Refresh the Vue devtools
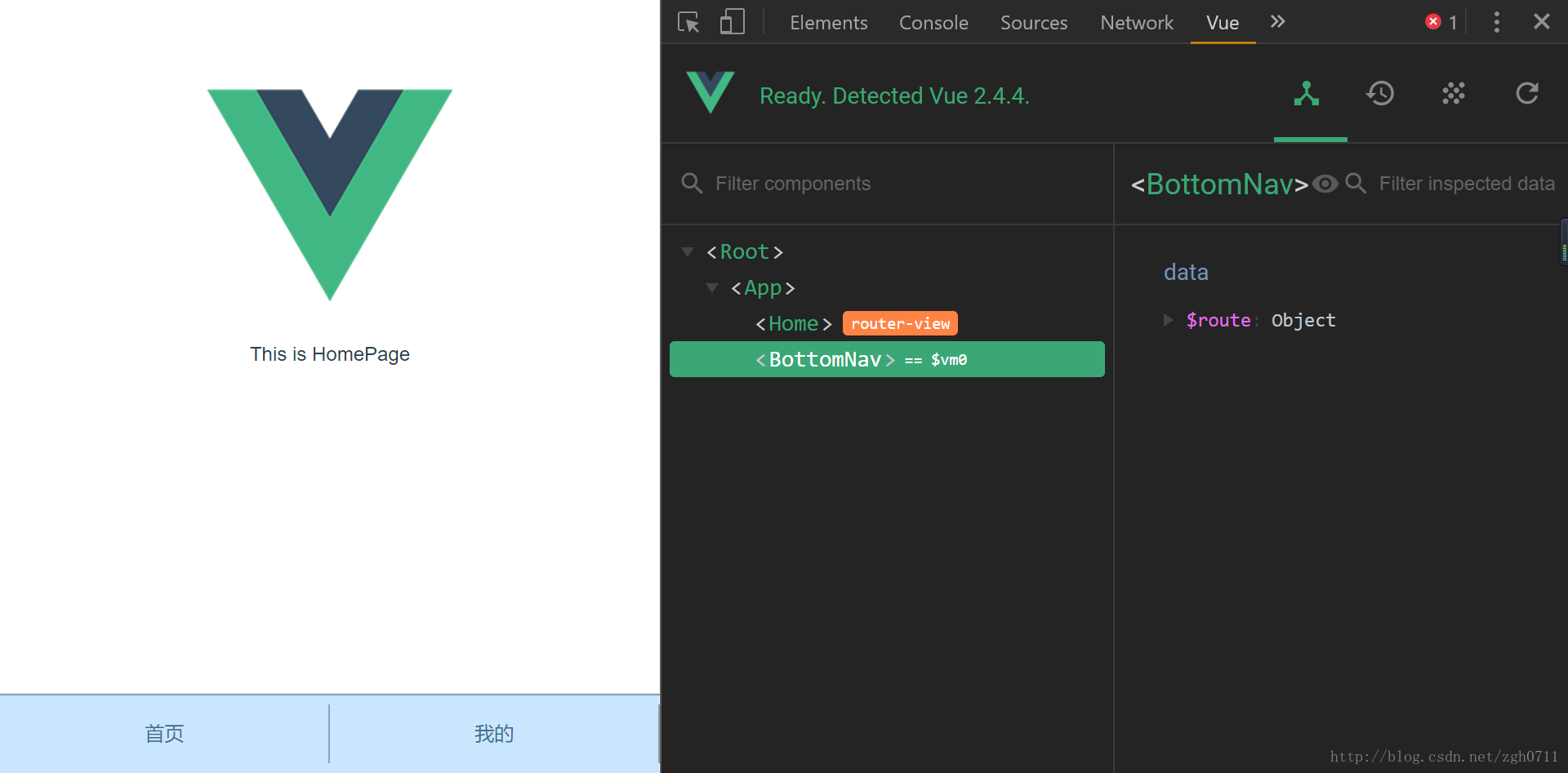The image size is (1568, 773). point(1527,94)
